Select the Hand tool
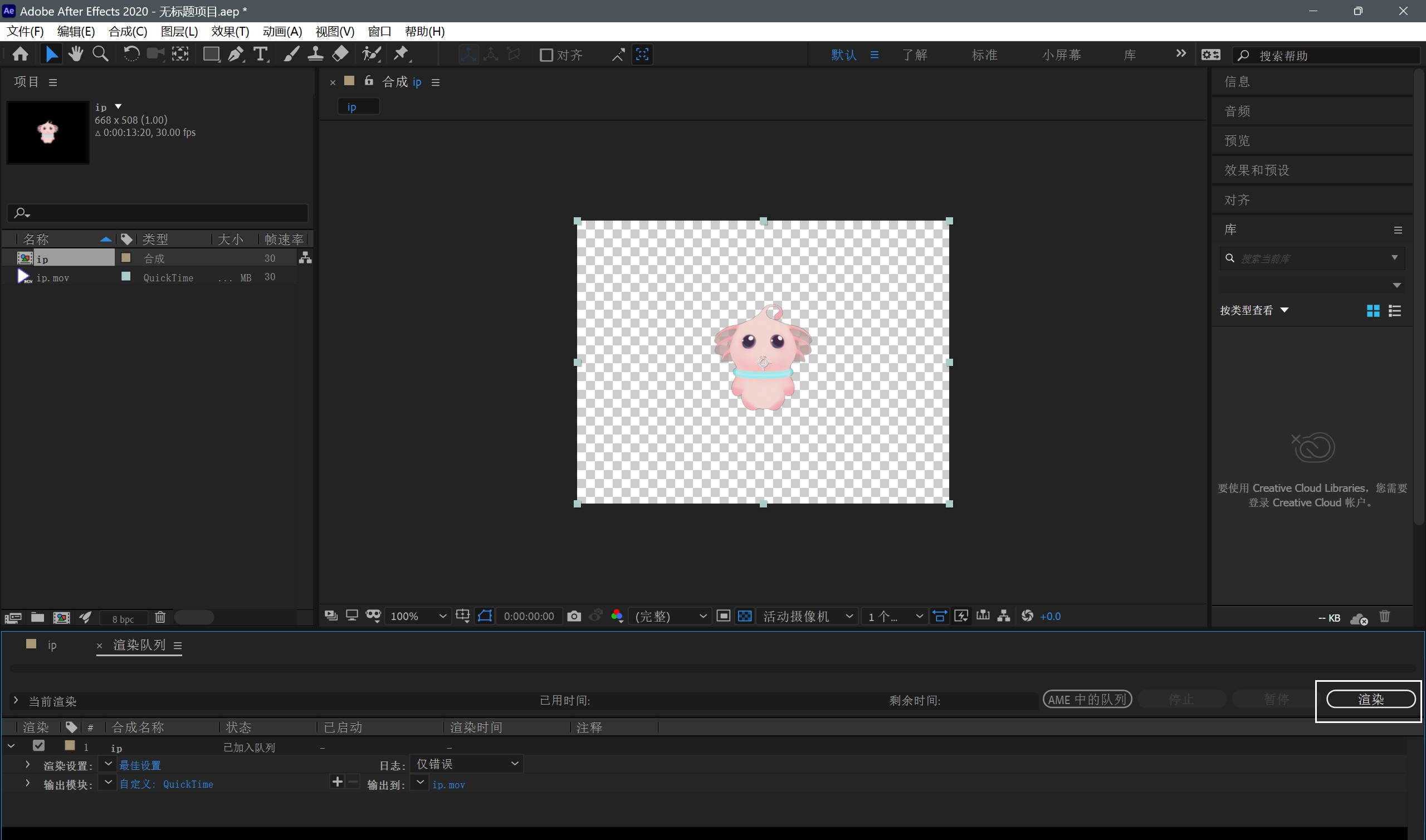Screen dimensions: 1426x840 [x=75, y=55]
